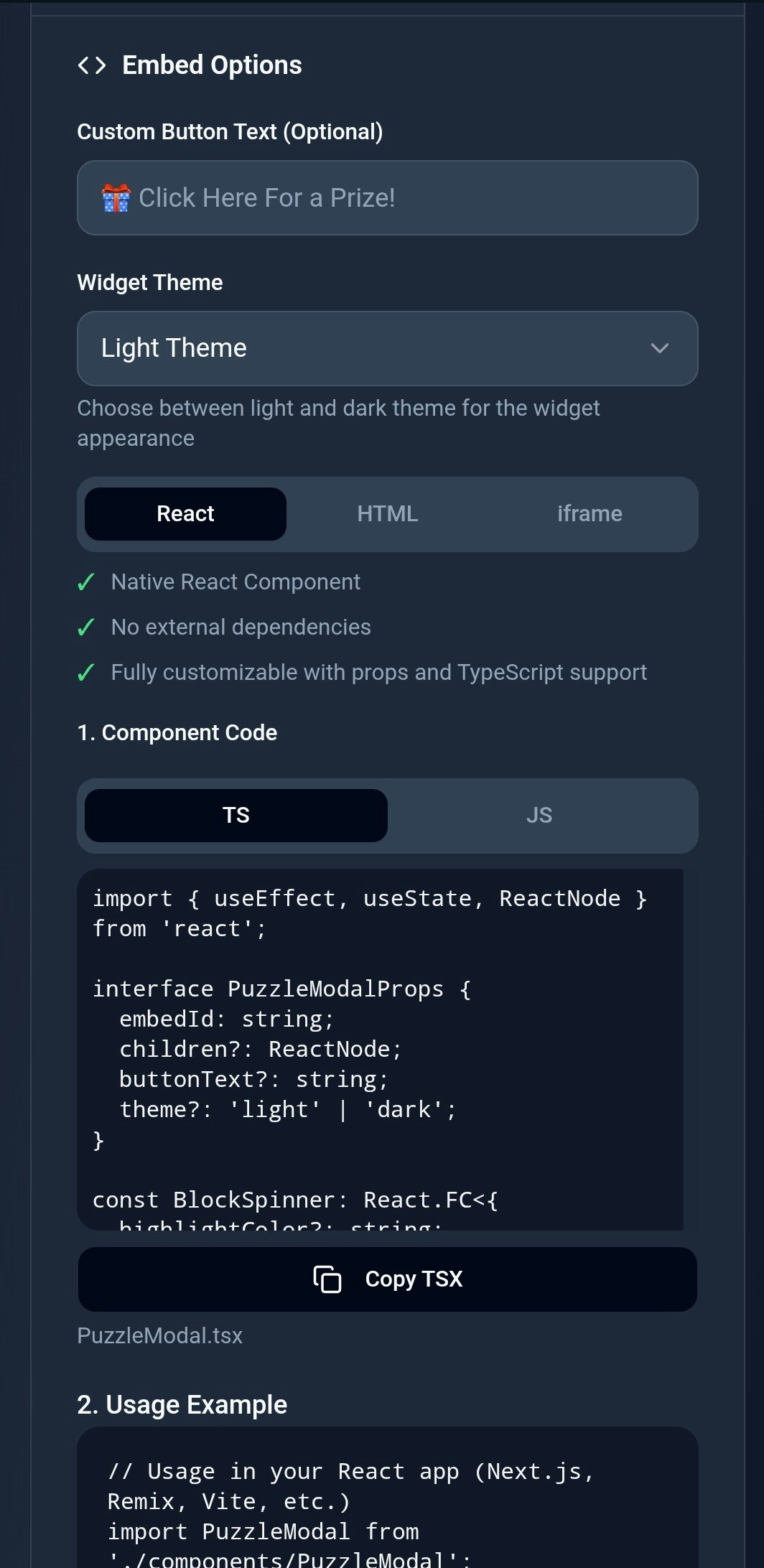
Task: Switch to the HTML embed tab
Action: click(x=388, y=514)
